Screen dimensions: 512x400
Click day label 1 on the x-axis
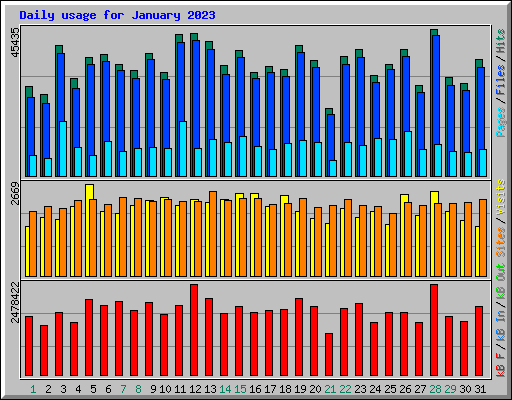point(33,389)
